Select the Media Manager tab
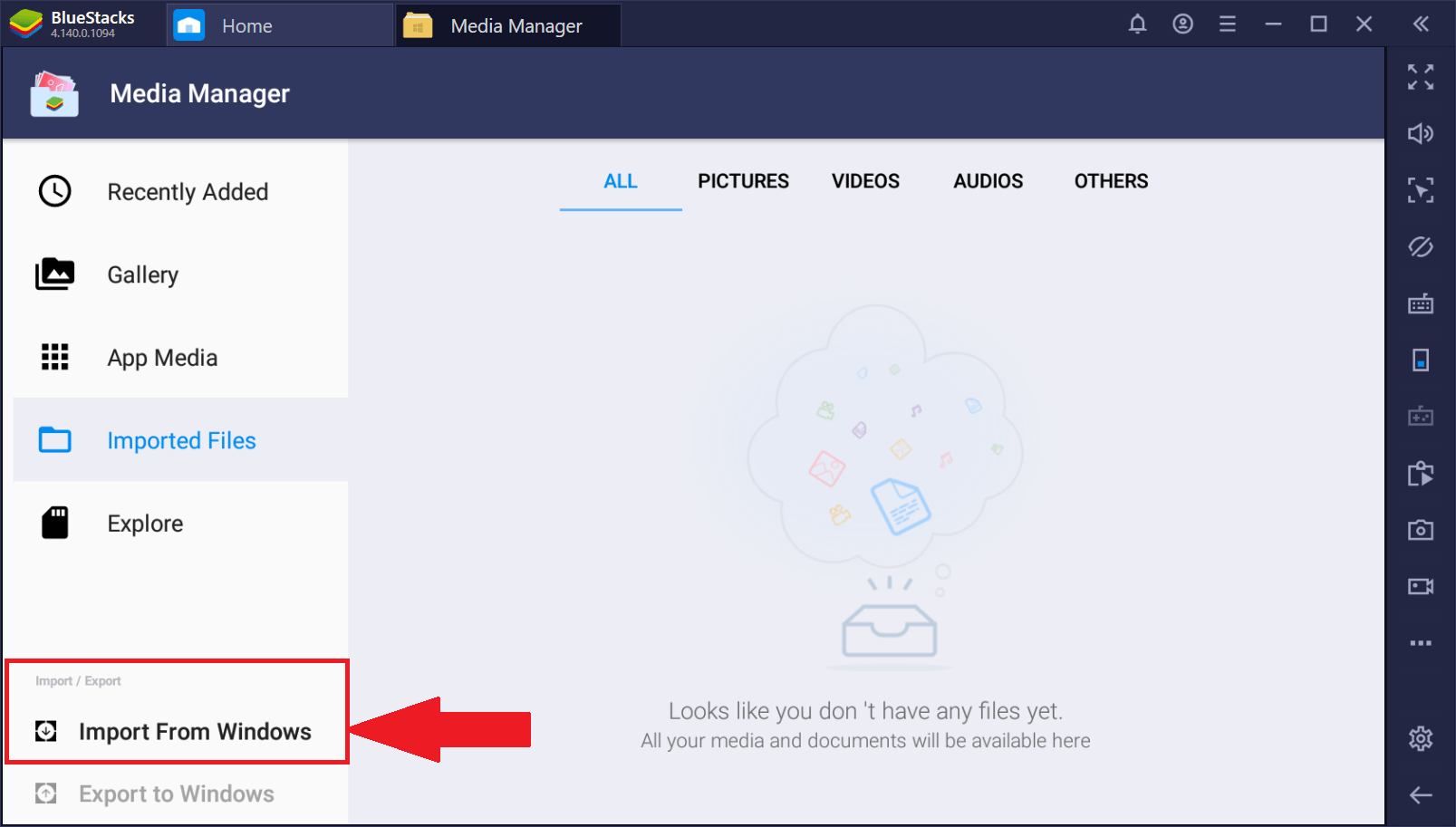1456x827 pixels. point(508,25)
